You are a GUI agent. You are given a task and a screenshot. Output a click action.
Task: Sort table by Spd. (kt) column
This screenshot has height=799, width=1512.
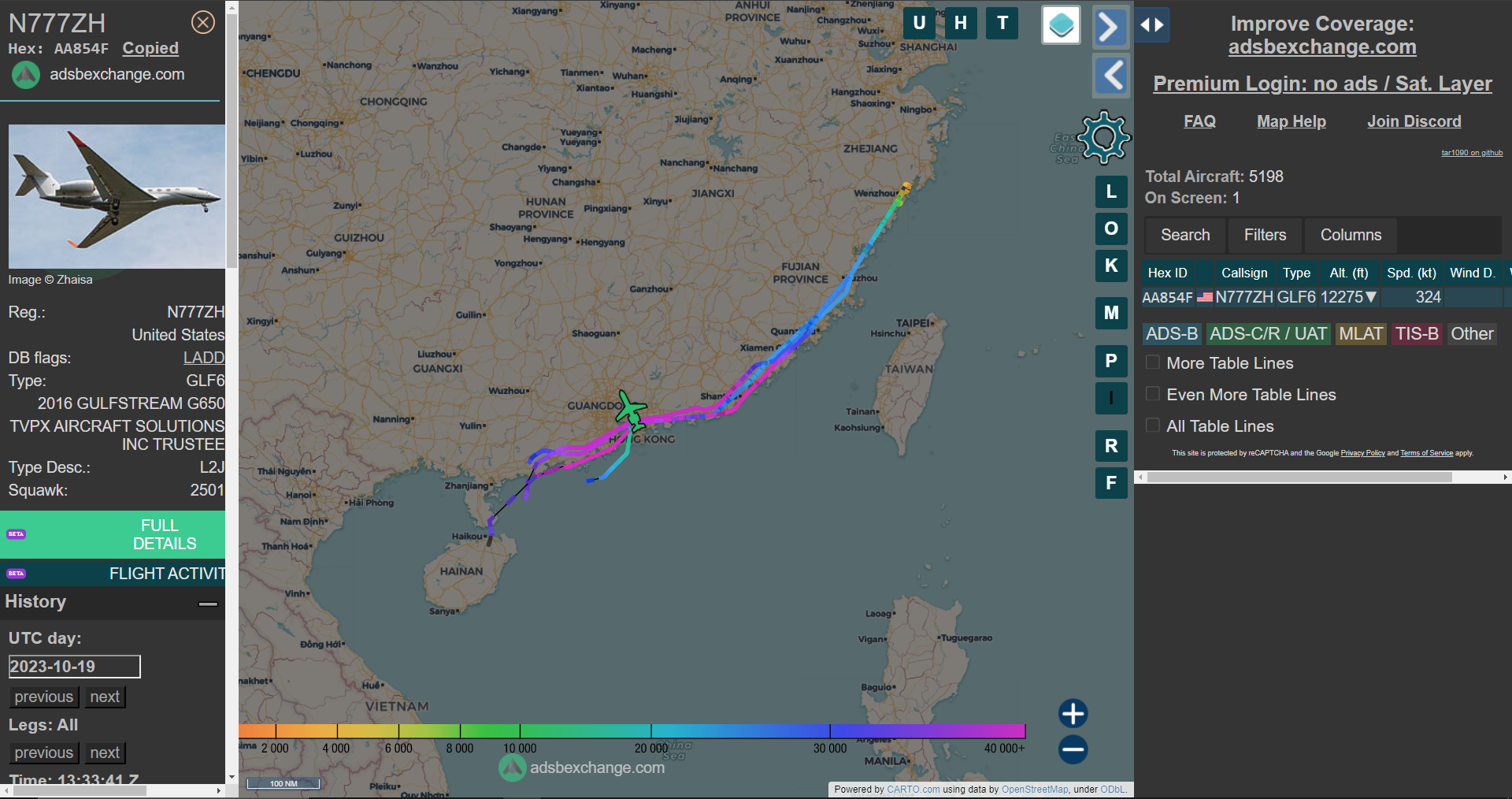coord(1411,273)
